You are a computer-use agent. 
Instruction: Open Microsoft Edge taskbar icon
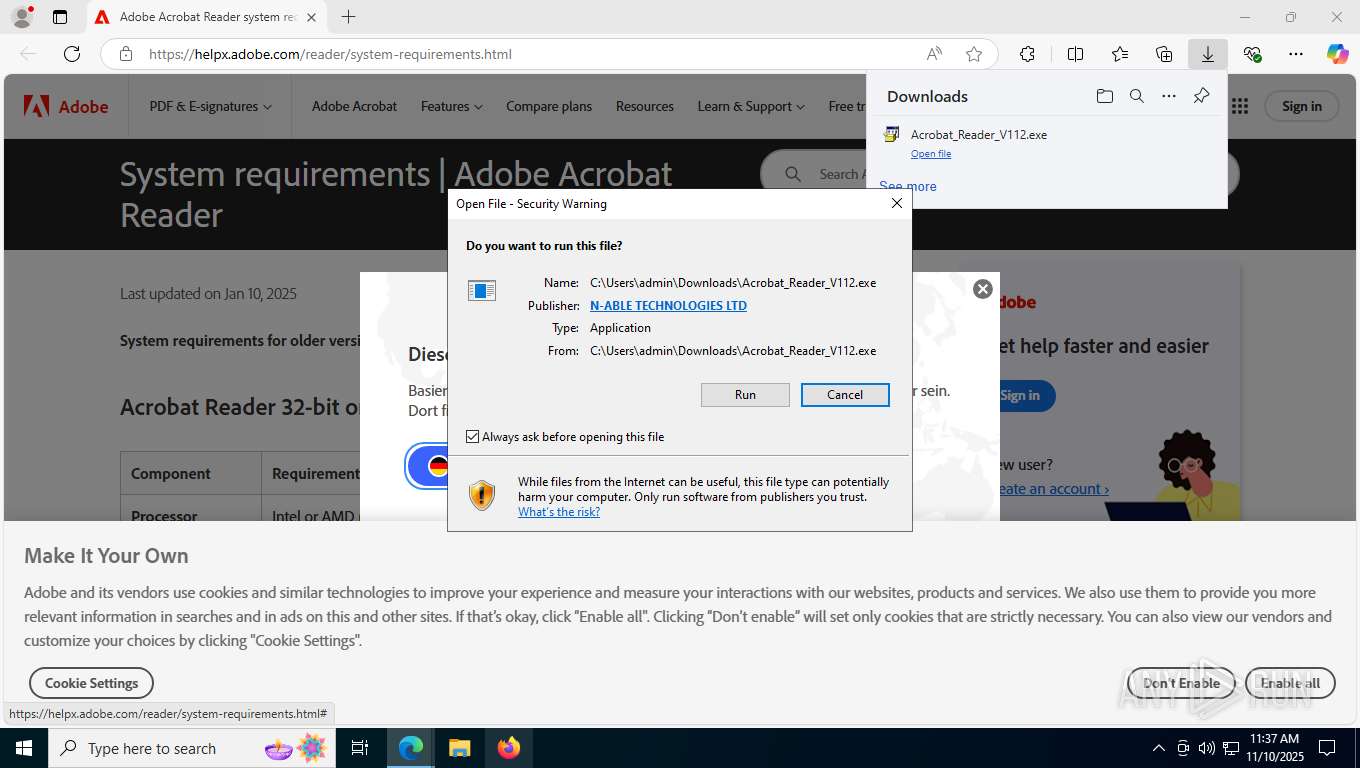[x=411, y=748]
